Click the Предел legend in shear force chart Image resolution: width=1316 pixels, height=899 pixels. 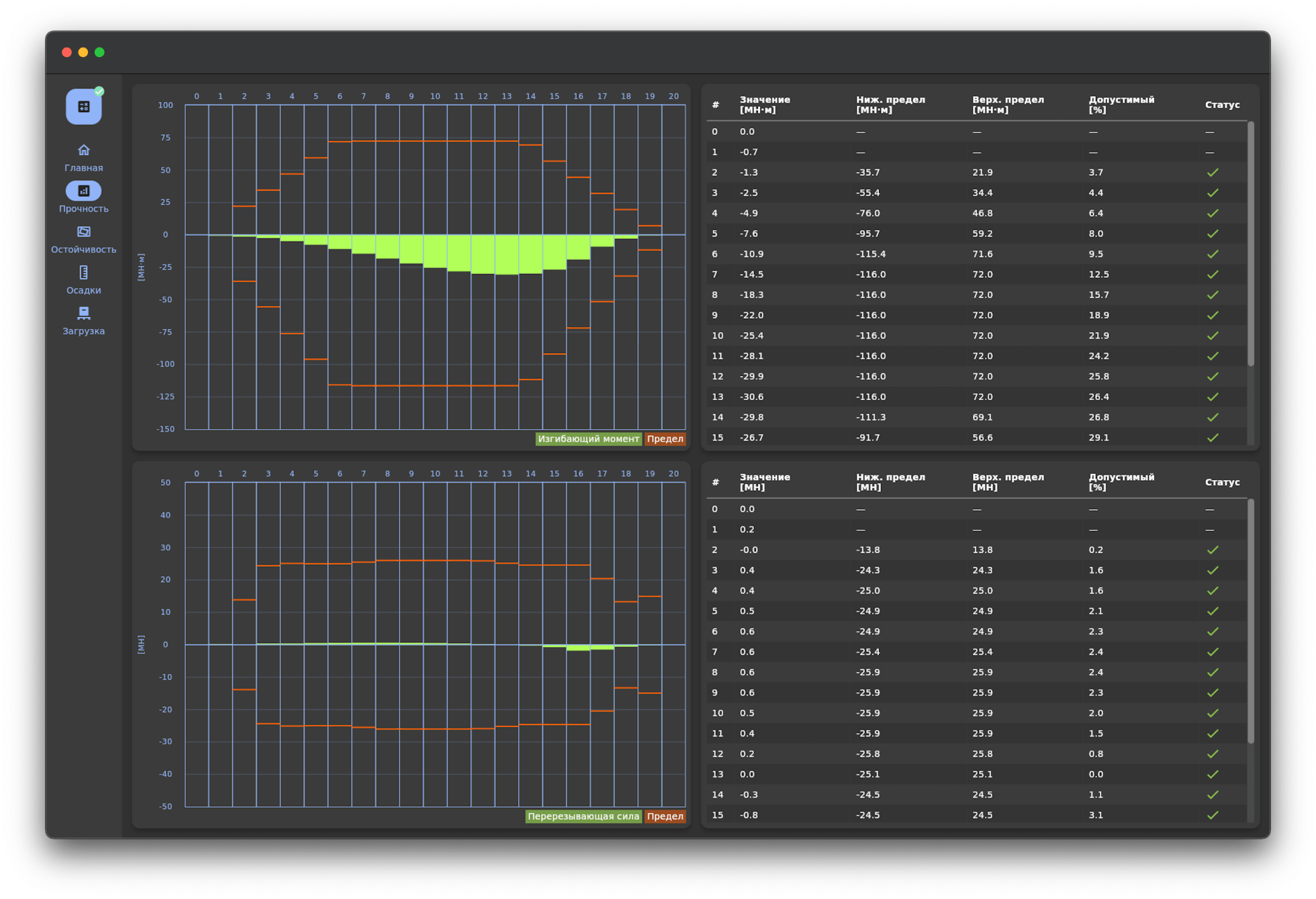point(665,816)
